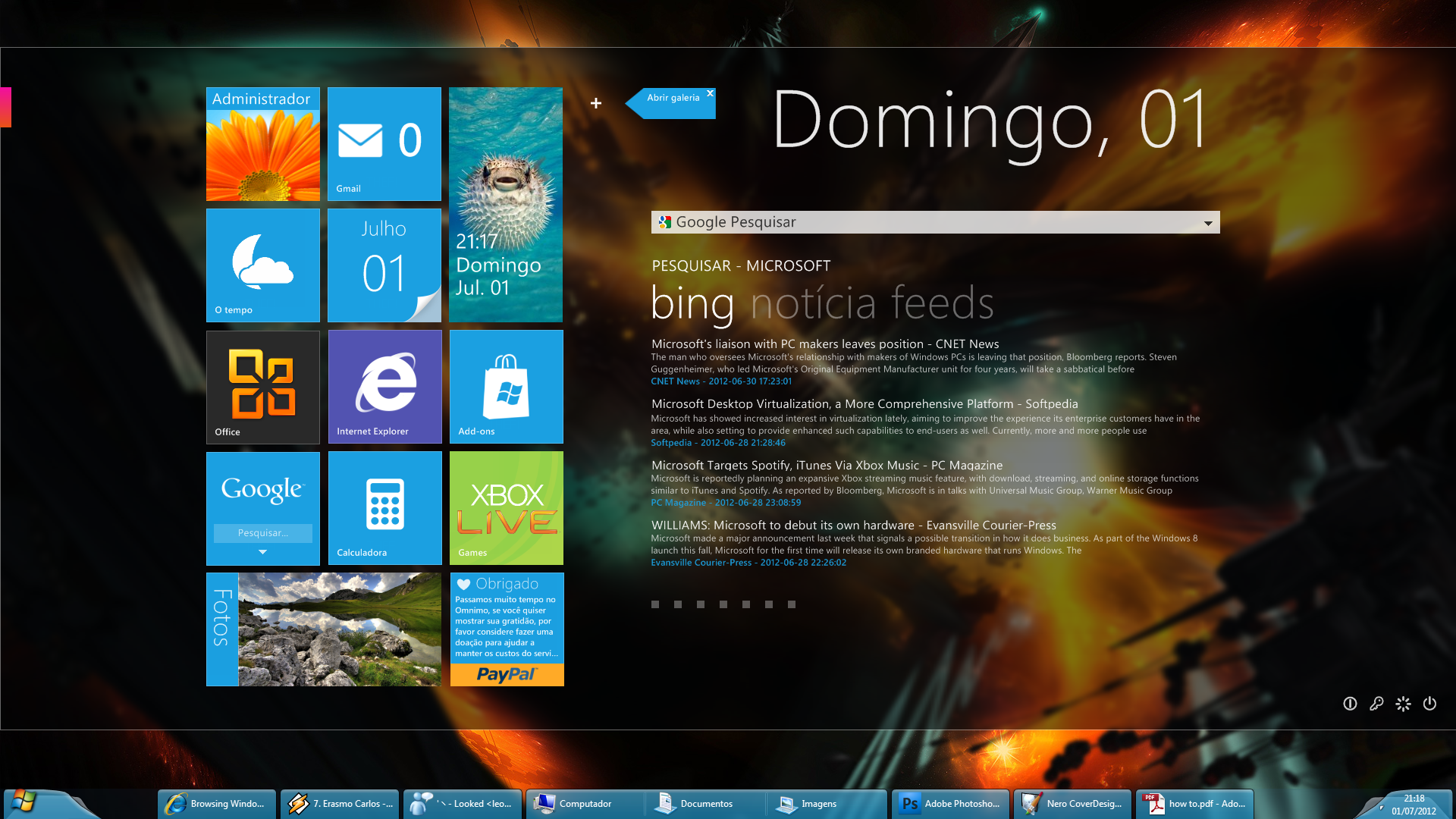
Task: Launch the Office tile
Action: 262,387
